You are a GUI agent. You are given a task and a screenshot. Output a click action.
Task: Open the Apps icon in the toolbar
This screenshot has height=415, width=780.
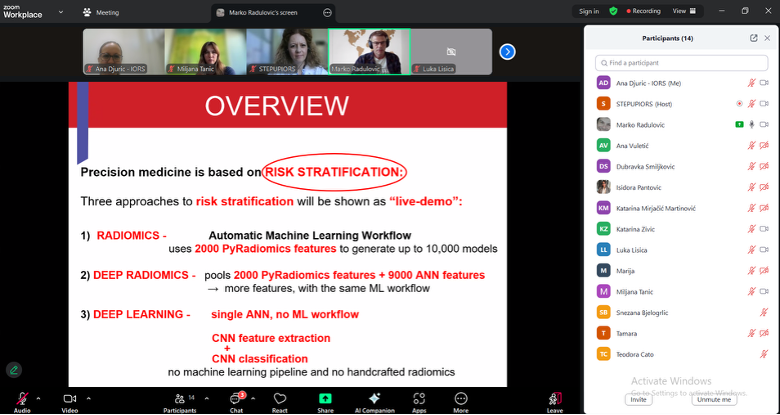coord(419,398)
